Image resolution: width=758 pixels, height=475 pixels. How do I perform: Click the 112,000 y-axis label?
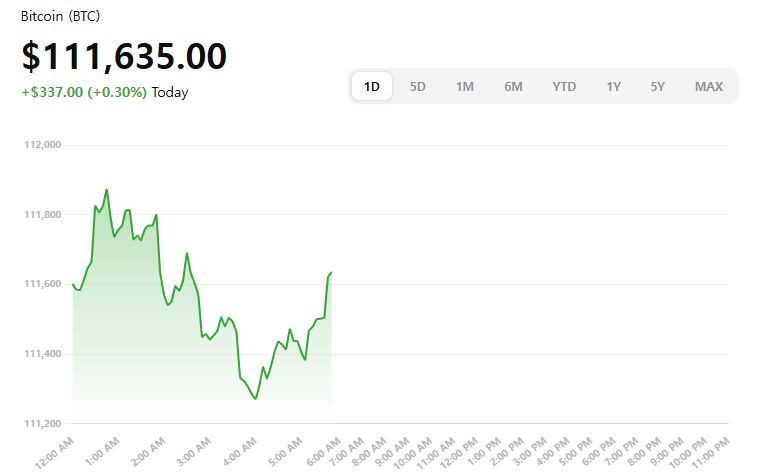[x=42, y=145]
